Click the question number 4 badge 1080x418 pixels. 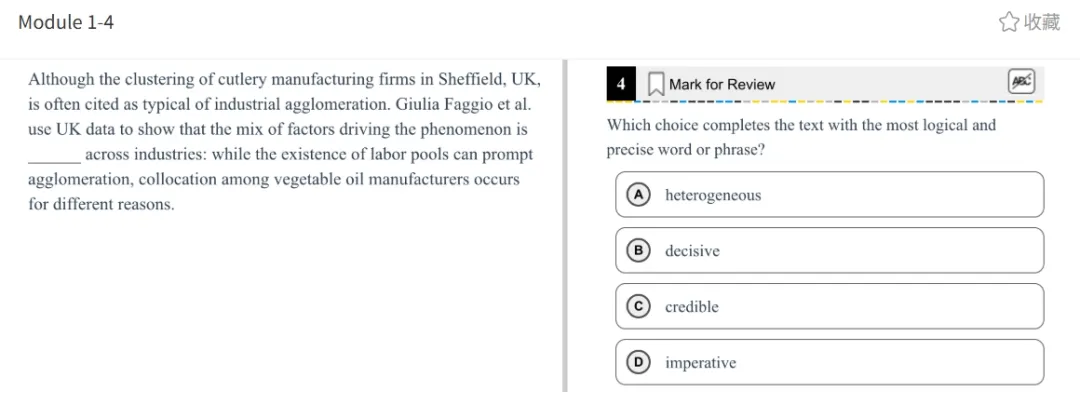(x=621, y=84)
